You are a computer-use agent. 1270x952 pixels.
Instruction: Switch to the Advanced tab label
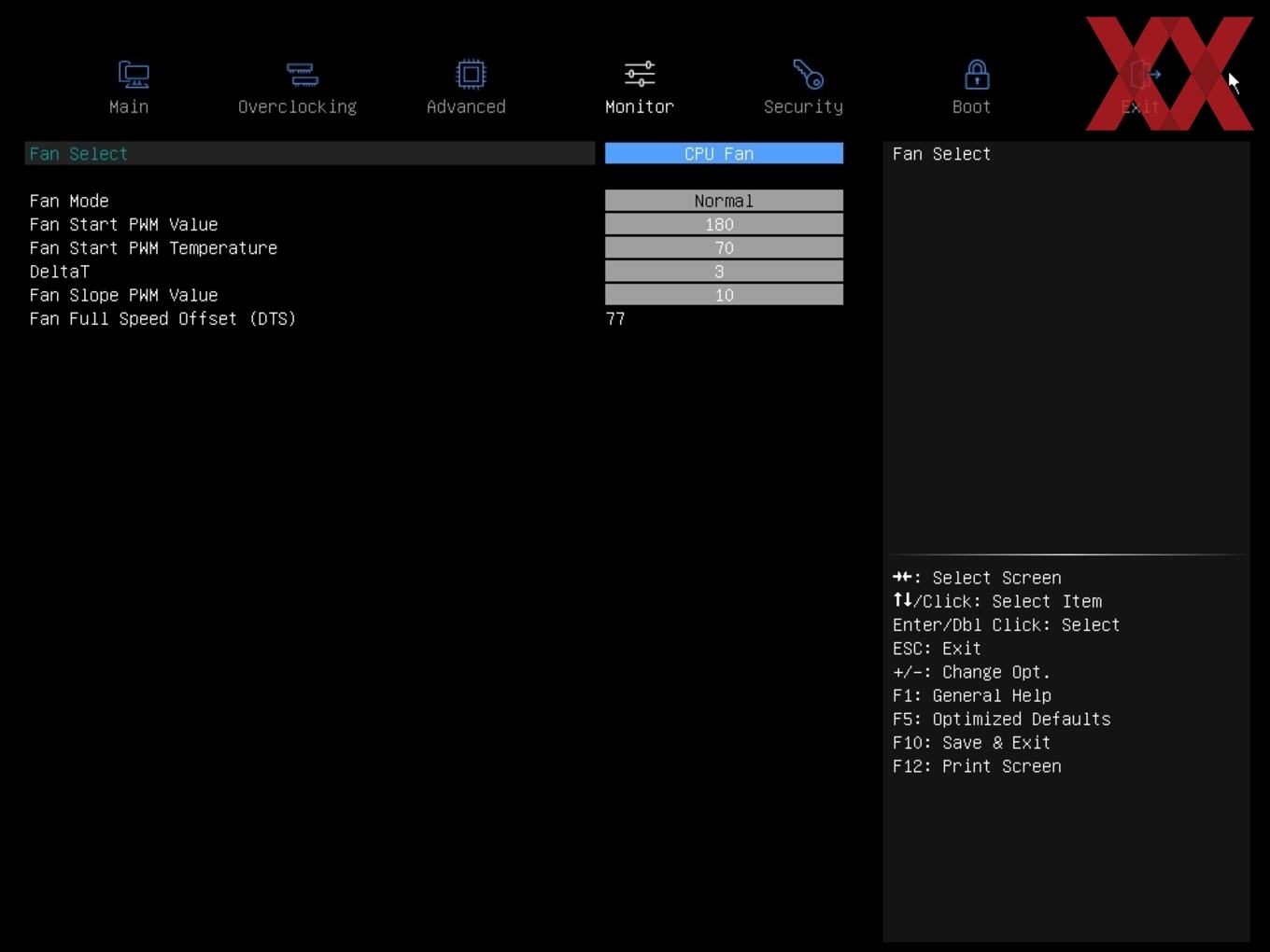pos(466,106)
